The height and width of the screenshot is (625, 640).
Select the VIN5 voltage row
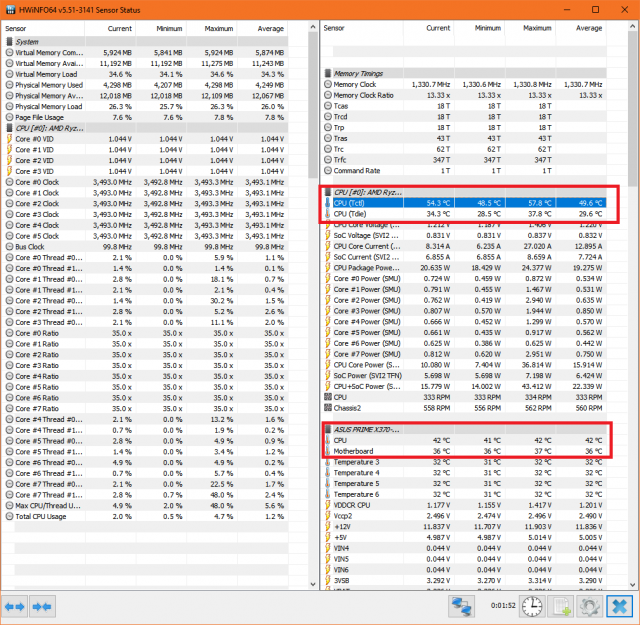464,559
